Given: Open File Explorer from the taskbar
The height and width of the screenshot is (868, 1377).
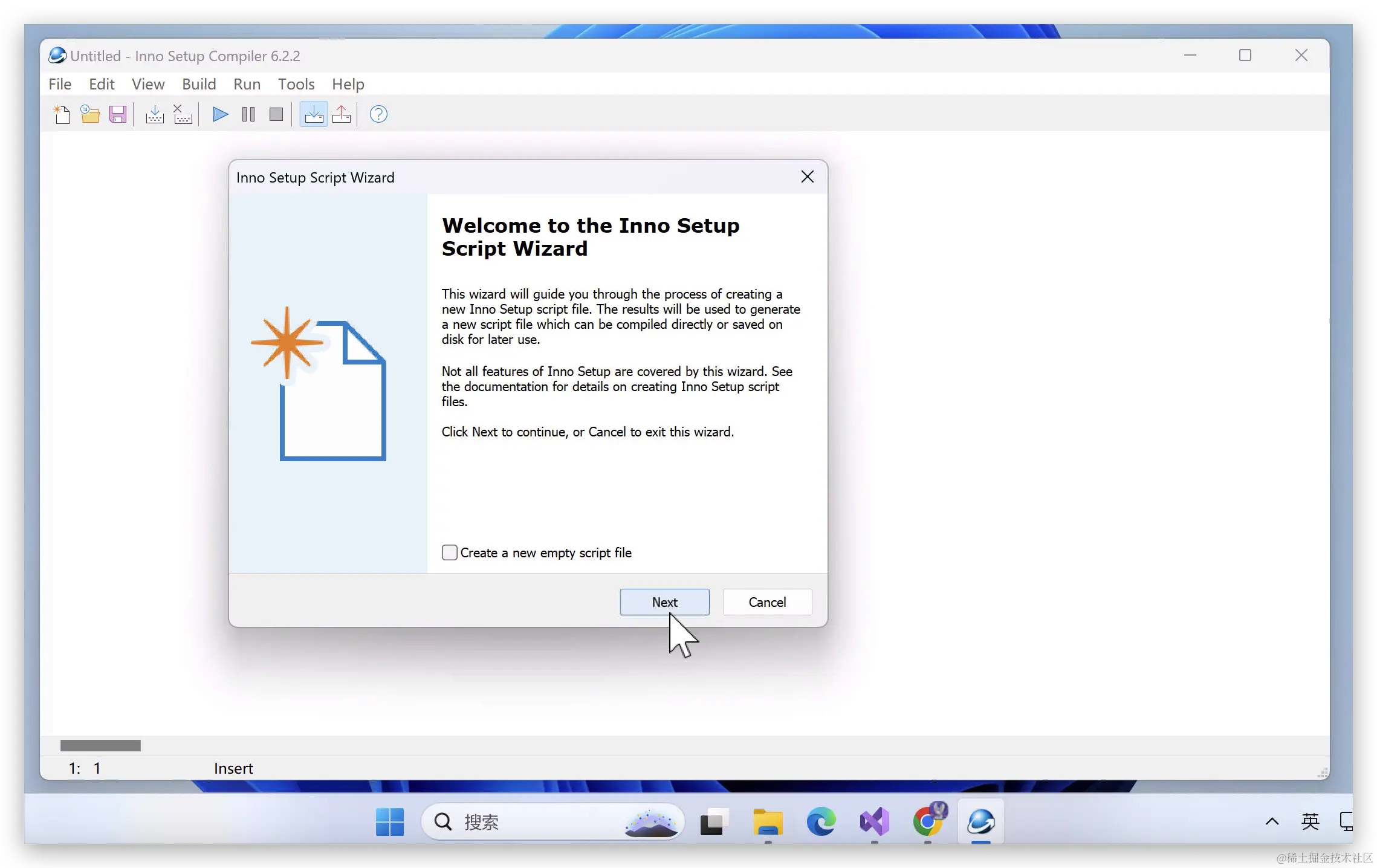Looking at the screenshot, I should point(768,822).
